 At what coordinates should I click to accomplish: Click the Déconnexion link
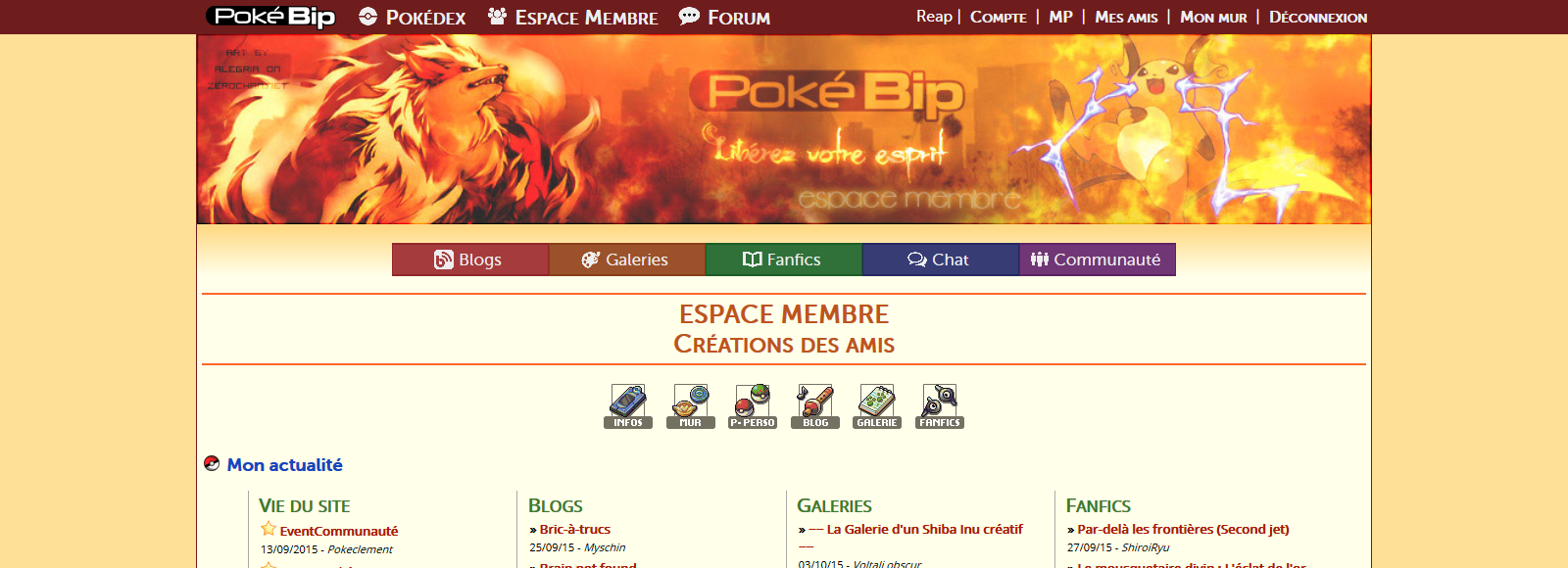(x=1318, y=17)
